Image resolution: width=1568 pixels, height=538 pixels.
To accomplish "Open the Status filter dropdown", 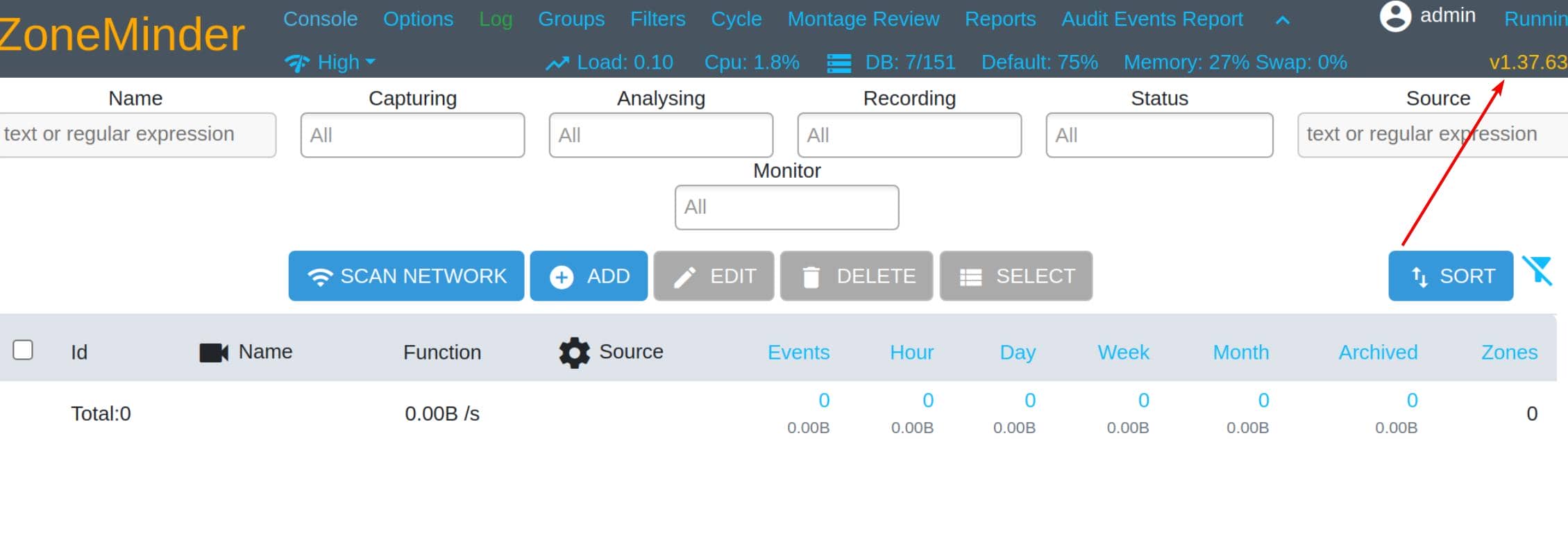I will pos(1159,135).
